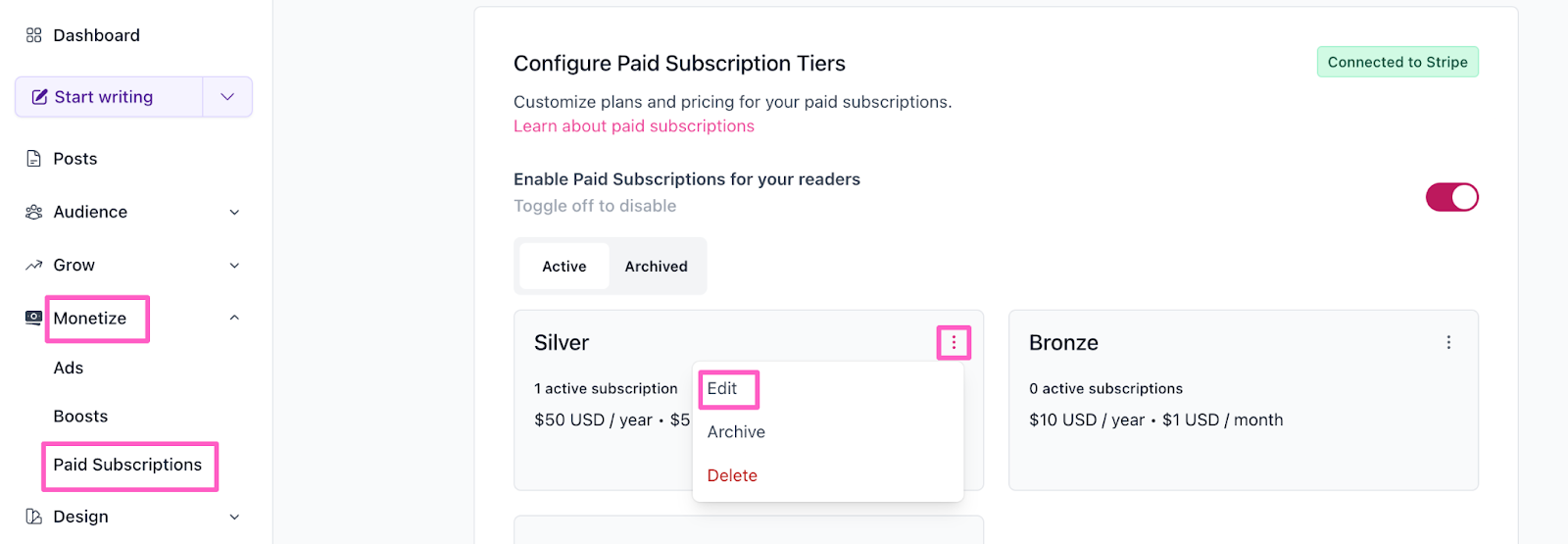Collapse the Monetize sidebar section
Viewport: 1568px width, 544px height.
click(234, 318)
